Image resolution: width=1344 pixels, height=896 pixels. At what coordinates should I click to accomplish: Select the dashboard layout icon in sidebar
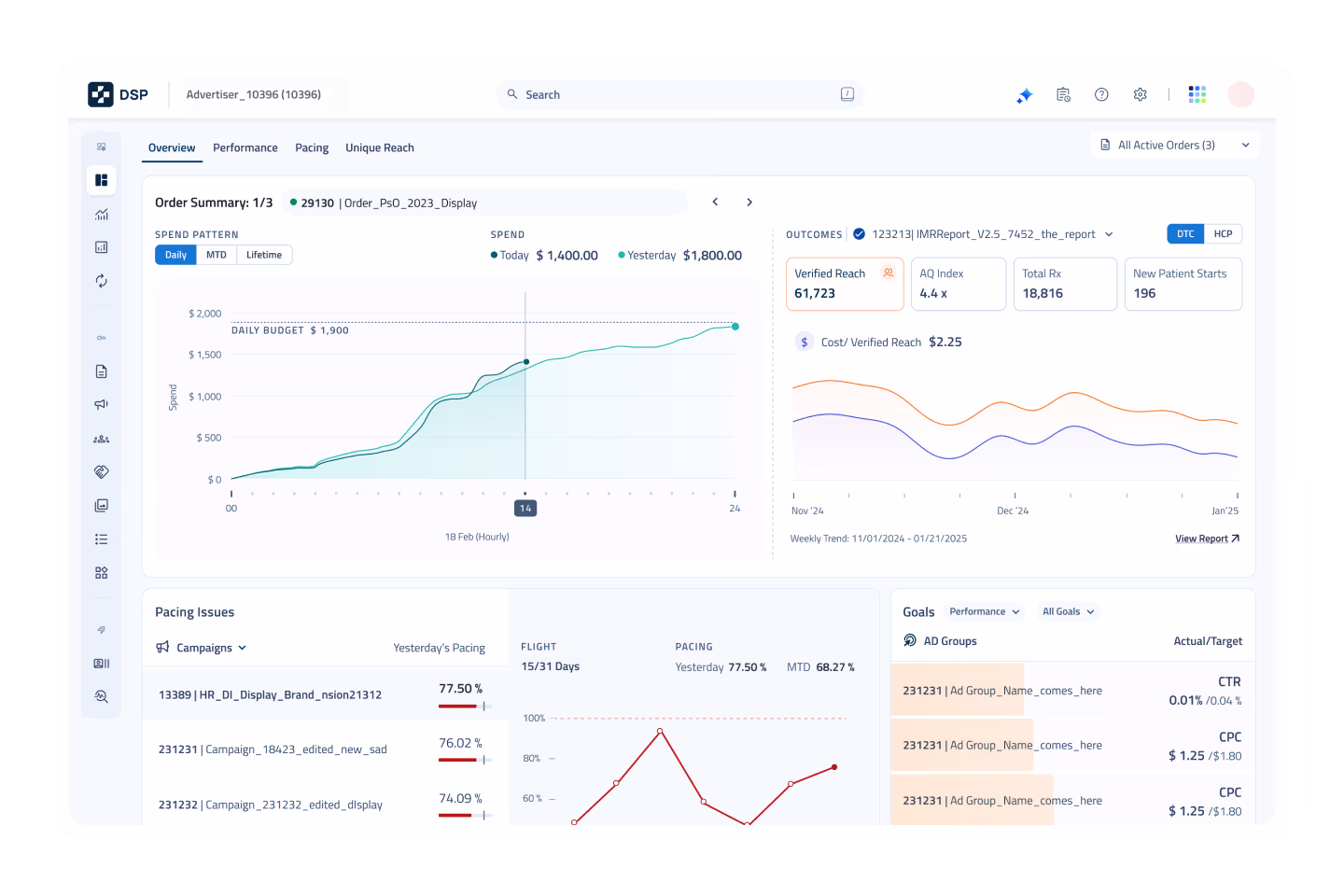(x=101, y=180)
